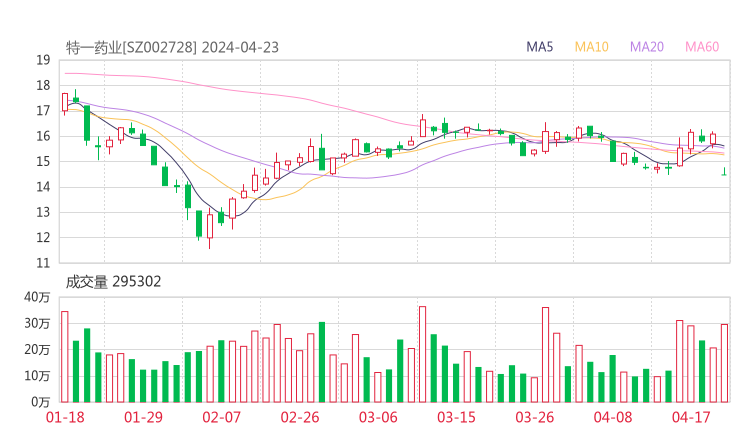Click the 01-18 date axis label
The height and width of the screenshot is (440, 740).
tap(65, 417)
